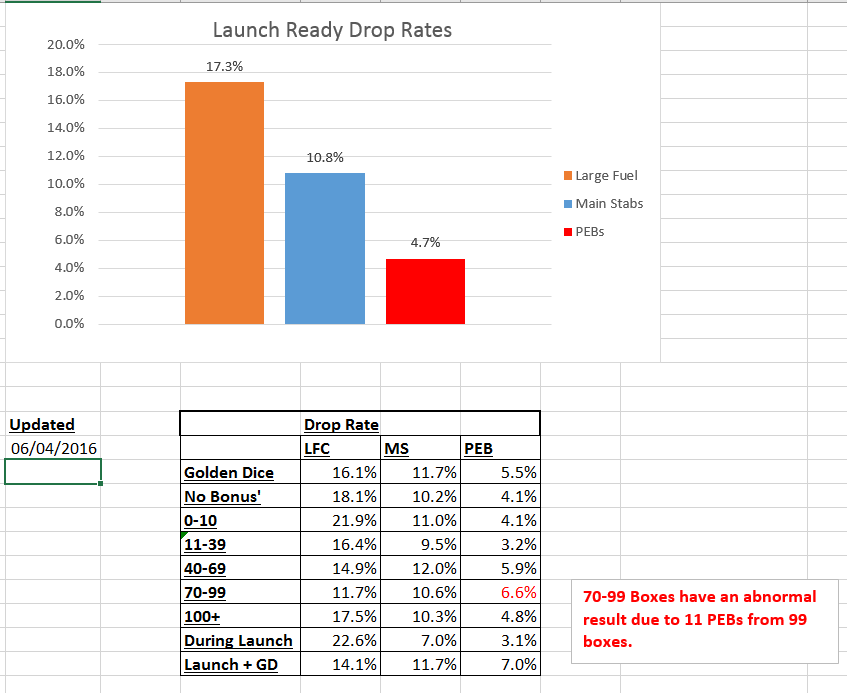Click the LFC column header cell
The width and height of the screenshot is (847, 693).
coord(317,449)
